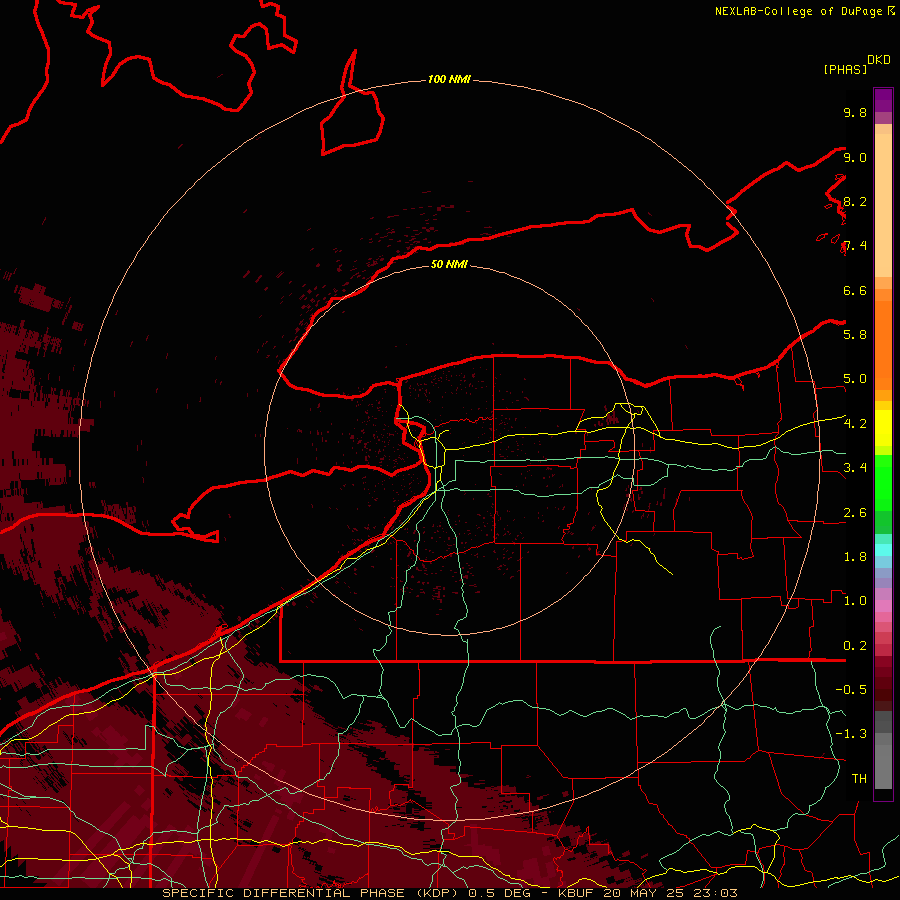900x900 pixels.
Task: Click the 9.0 scale value
Action: coord(855,157)
